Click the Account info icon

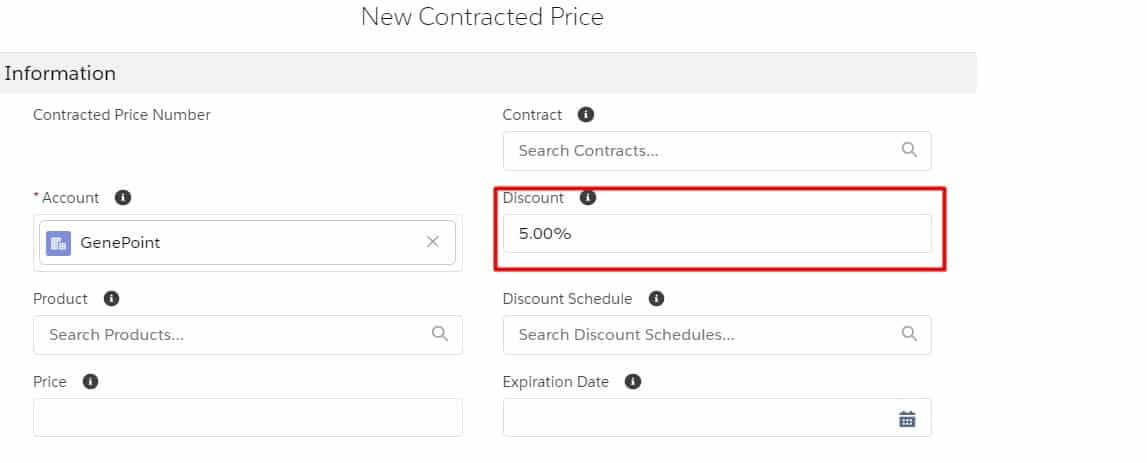123,198
